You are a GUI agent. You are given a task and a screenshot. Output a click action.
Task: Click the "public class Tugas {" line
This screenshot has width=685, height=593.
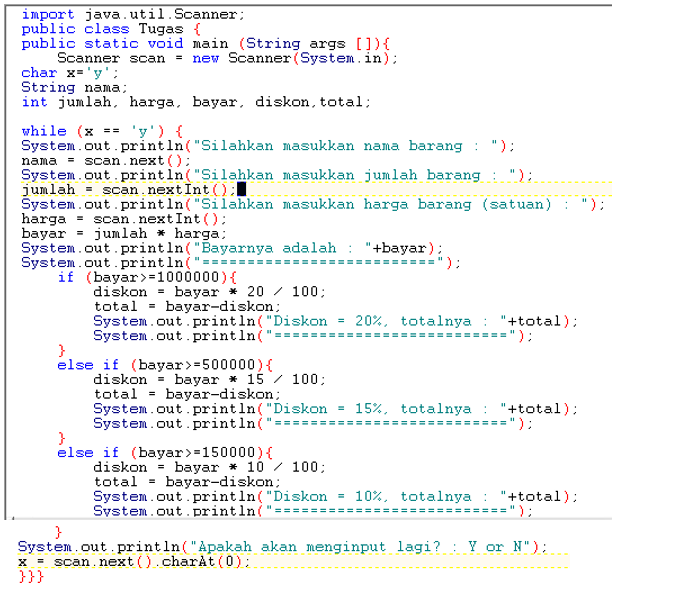click(111, 29)
